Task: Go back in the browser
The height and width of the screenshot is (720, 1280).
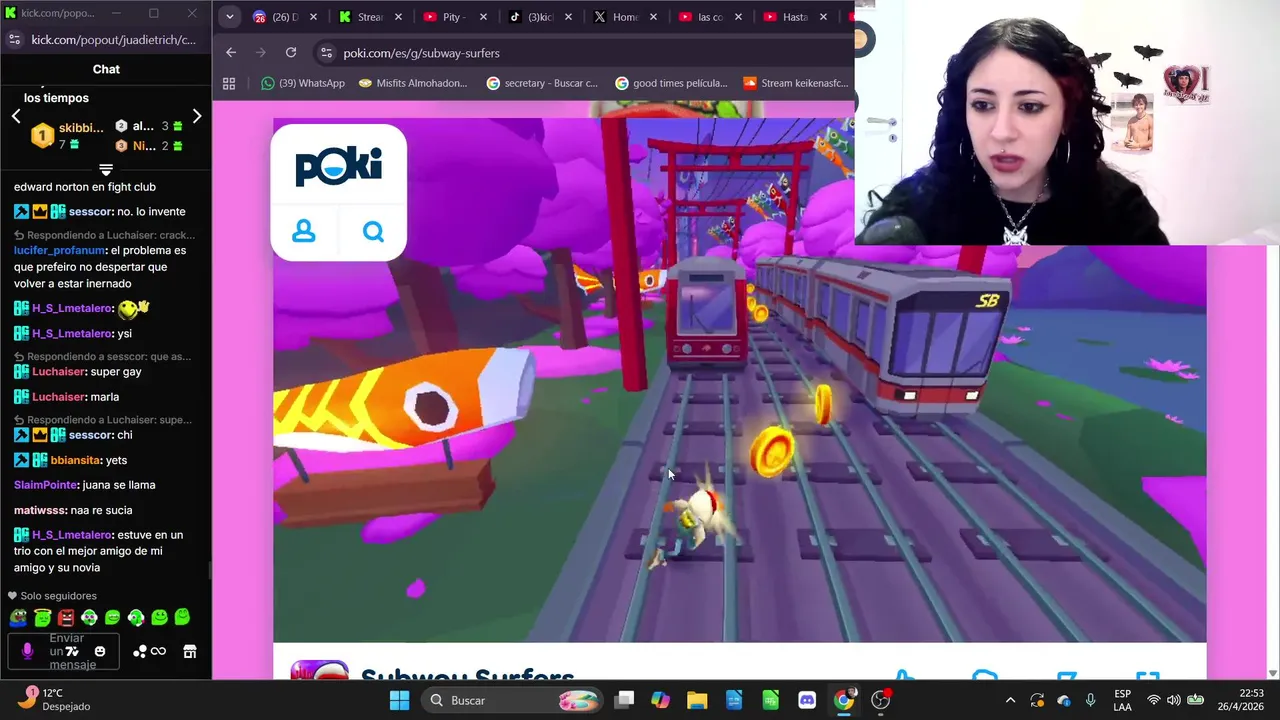Action: (x=231, y=53)
